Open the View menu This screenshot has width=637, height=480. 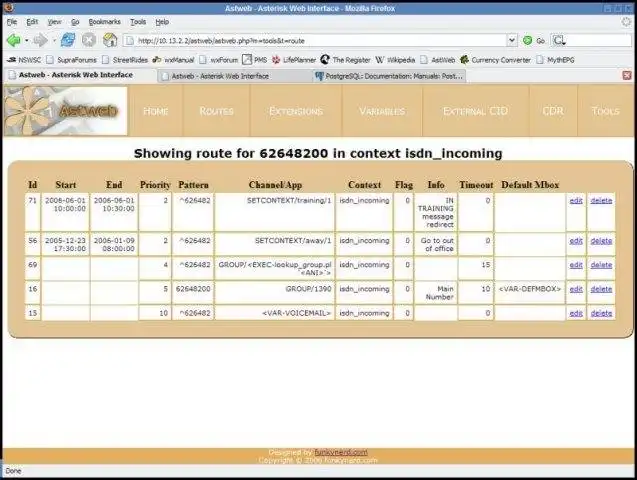[x=54, y=22]
